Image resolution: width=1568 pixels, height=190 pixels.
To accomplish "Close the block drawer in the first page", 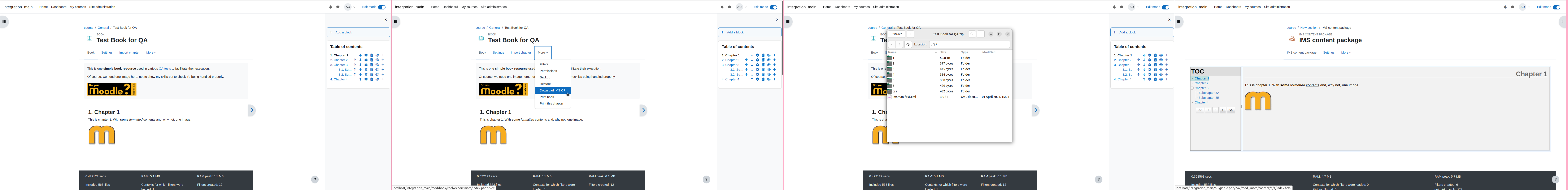I will (385, 20).
